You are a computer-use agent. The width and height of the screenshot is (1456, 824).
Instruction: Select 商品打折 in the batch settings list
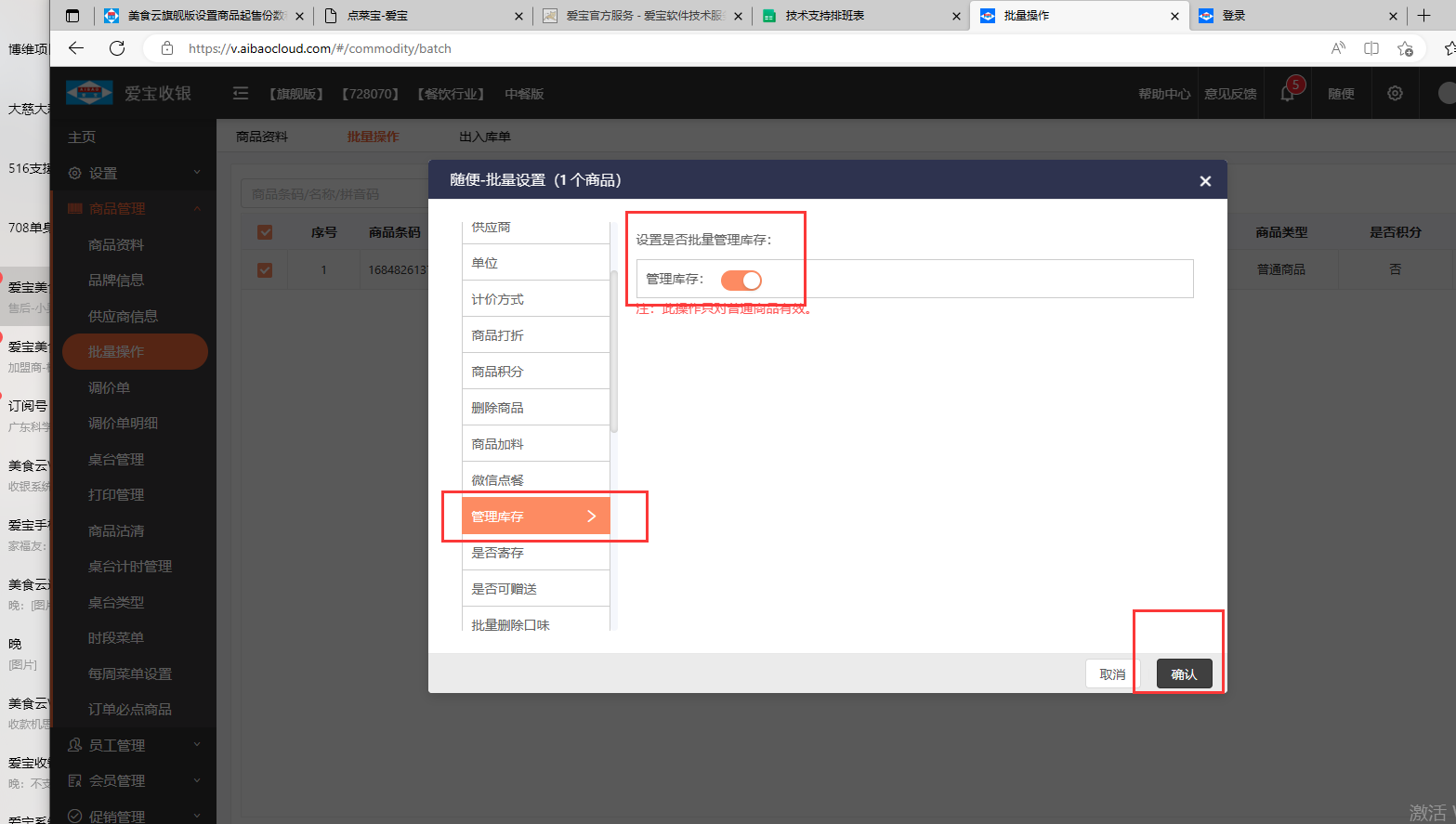click(x=535, y=335)
